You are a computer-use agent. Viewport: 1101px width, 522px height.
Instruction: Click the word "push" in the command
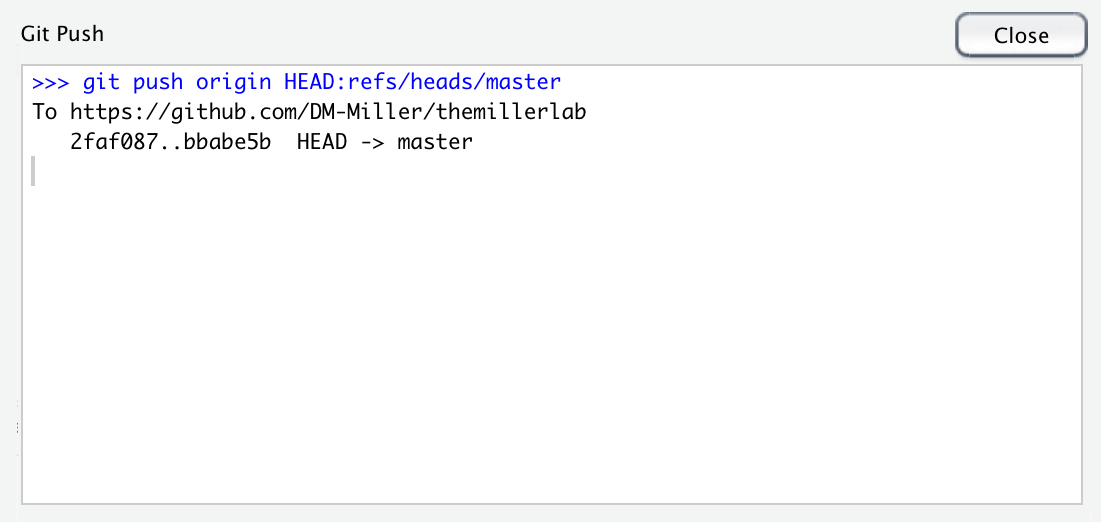pos(158,82)
